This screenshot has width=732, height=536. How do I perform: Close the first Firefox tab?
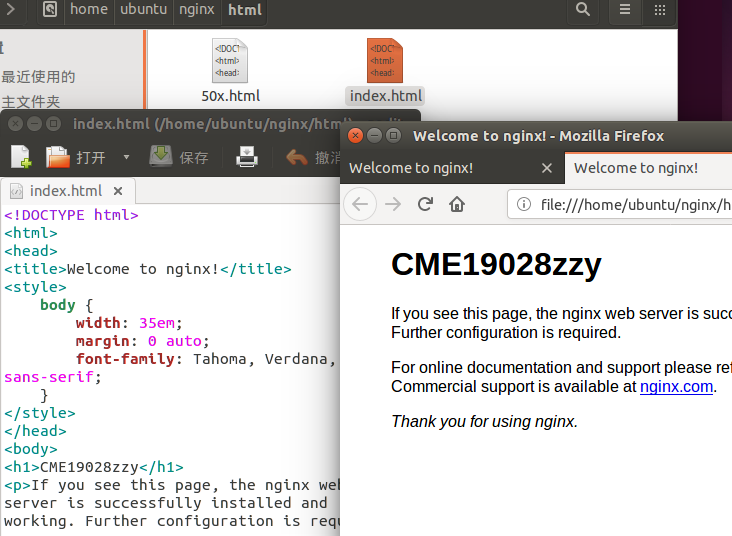(x=547, y=168)
